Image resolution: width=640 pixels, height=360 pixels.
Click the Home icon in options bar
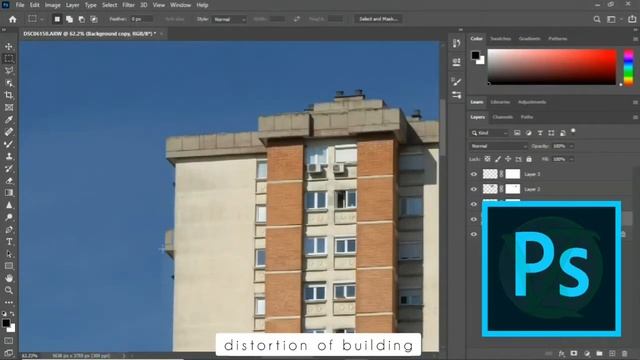[x=13, y=19]
